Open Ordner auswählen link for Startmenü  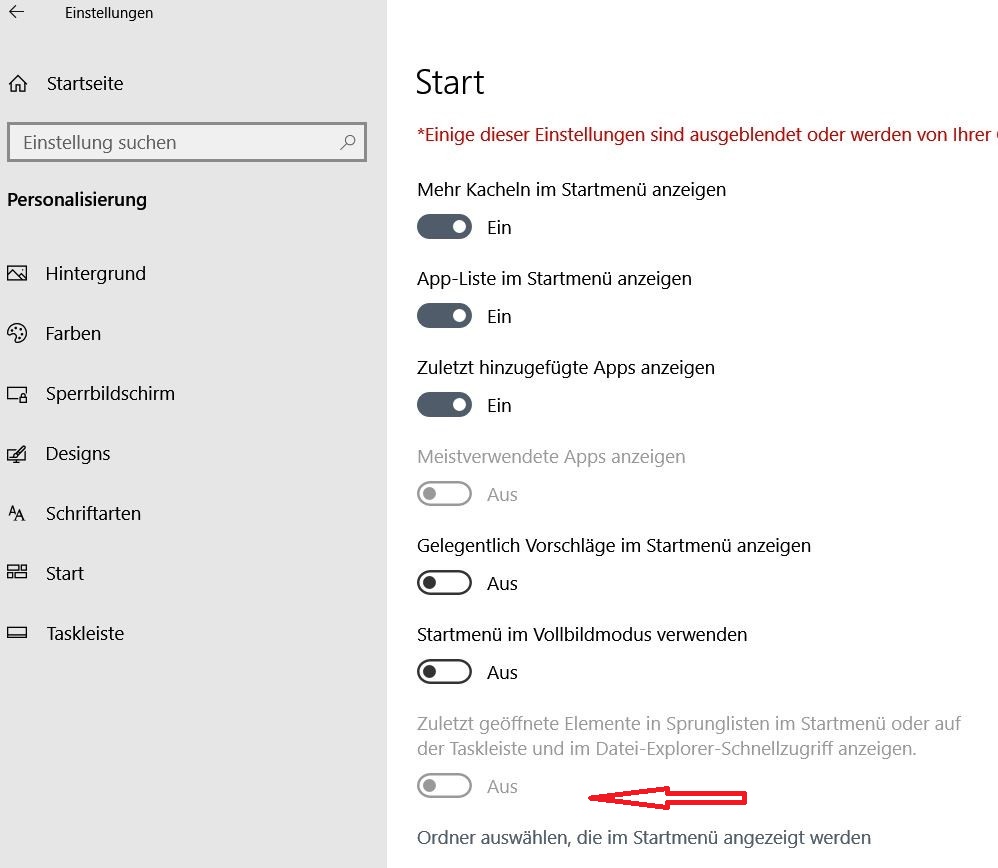click(x=643, y=838)
